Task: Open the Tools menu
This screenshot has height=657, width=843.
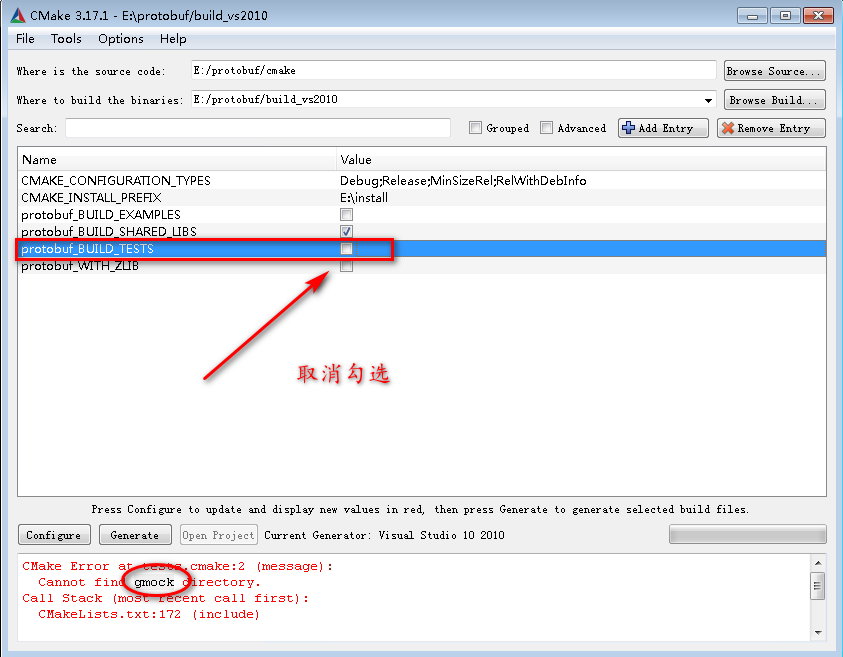Action: pyautogui.click(x=66, y=39)
